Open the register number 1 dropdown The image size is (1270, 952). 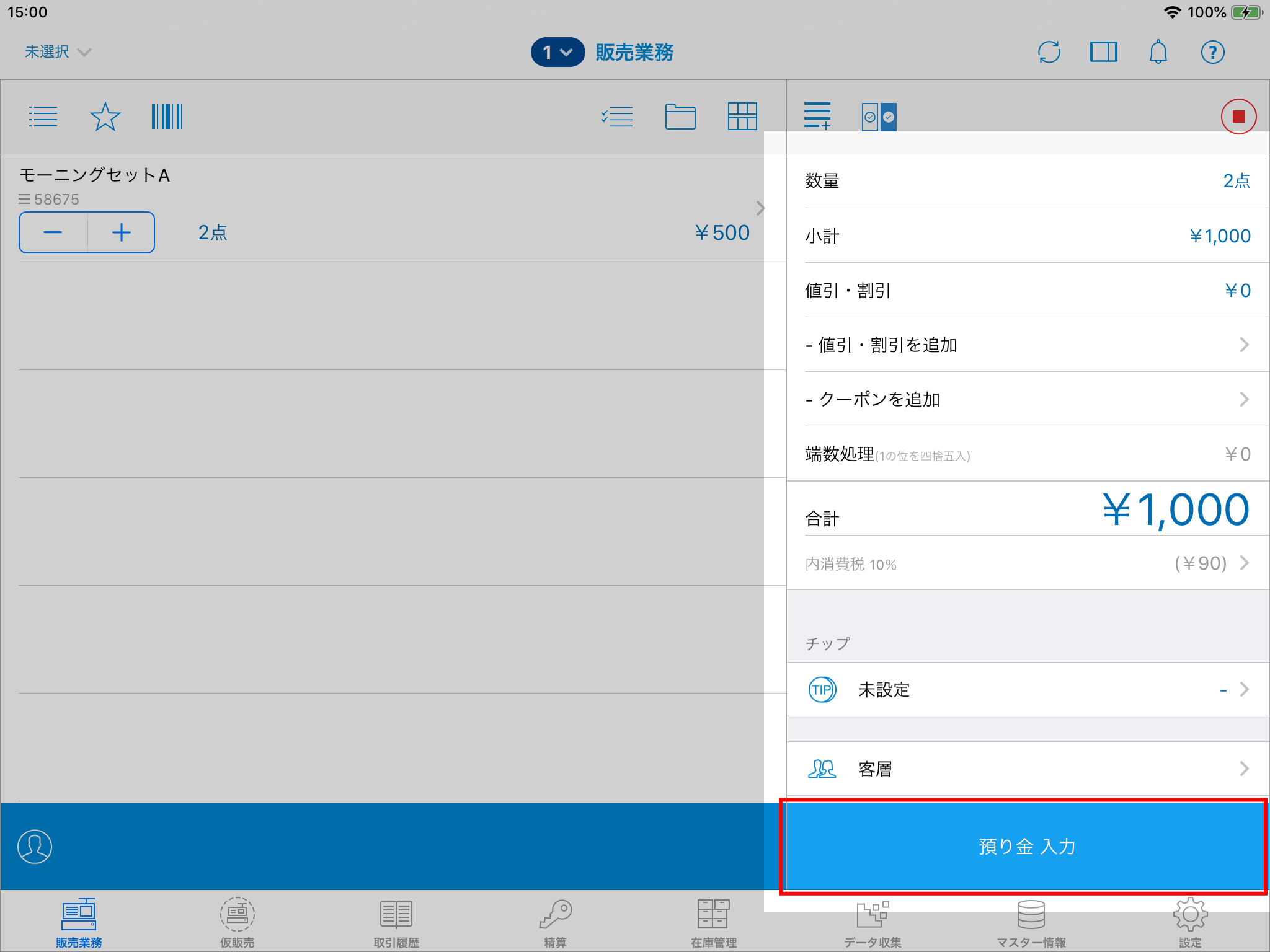click(557, 52)
